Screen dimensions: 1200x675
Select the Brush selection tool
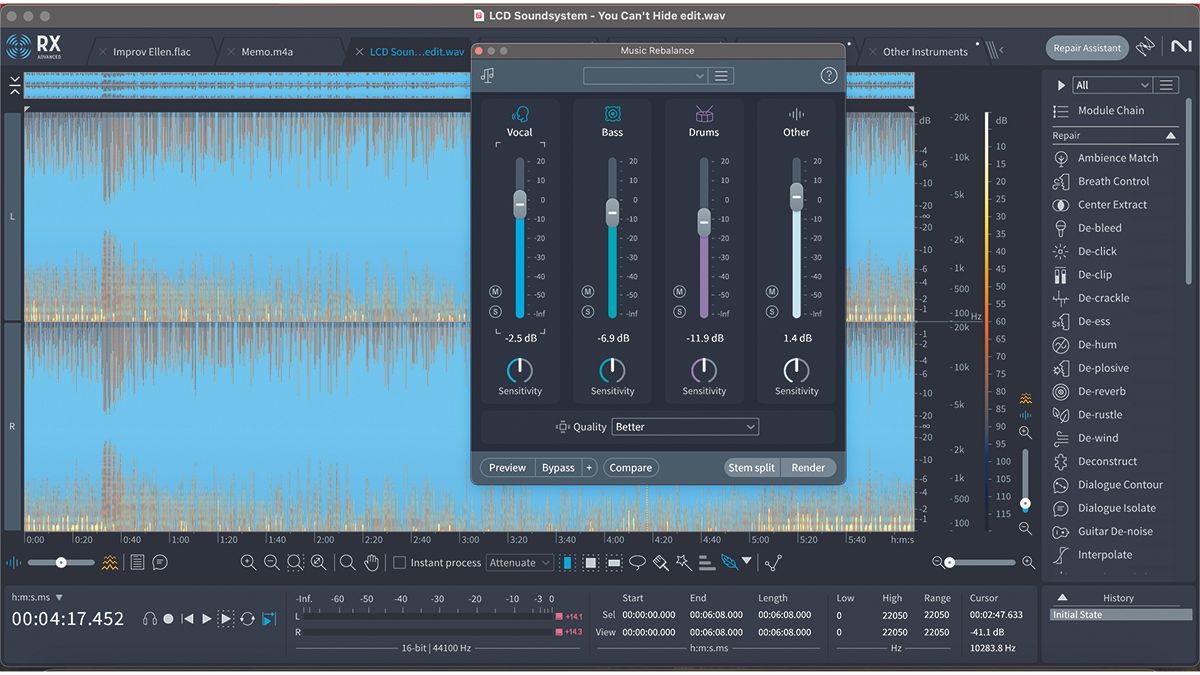659,562
